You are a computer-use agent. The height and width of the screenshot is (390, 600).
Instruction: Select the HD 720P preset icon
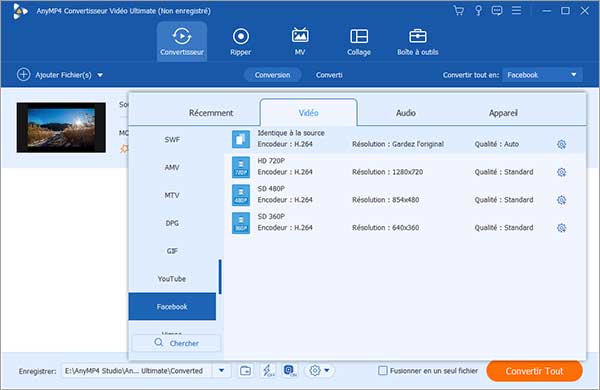[x=241, y=167]
